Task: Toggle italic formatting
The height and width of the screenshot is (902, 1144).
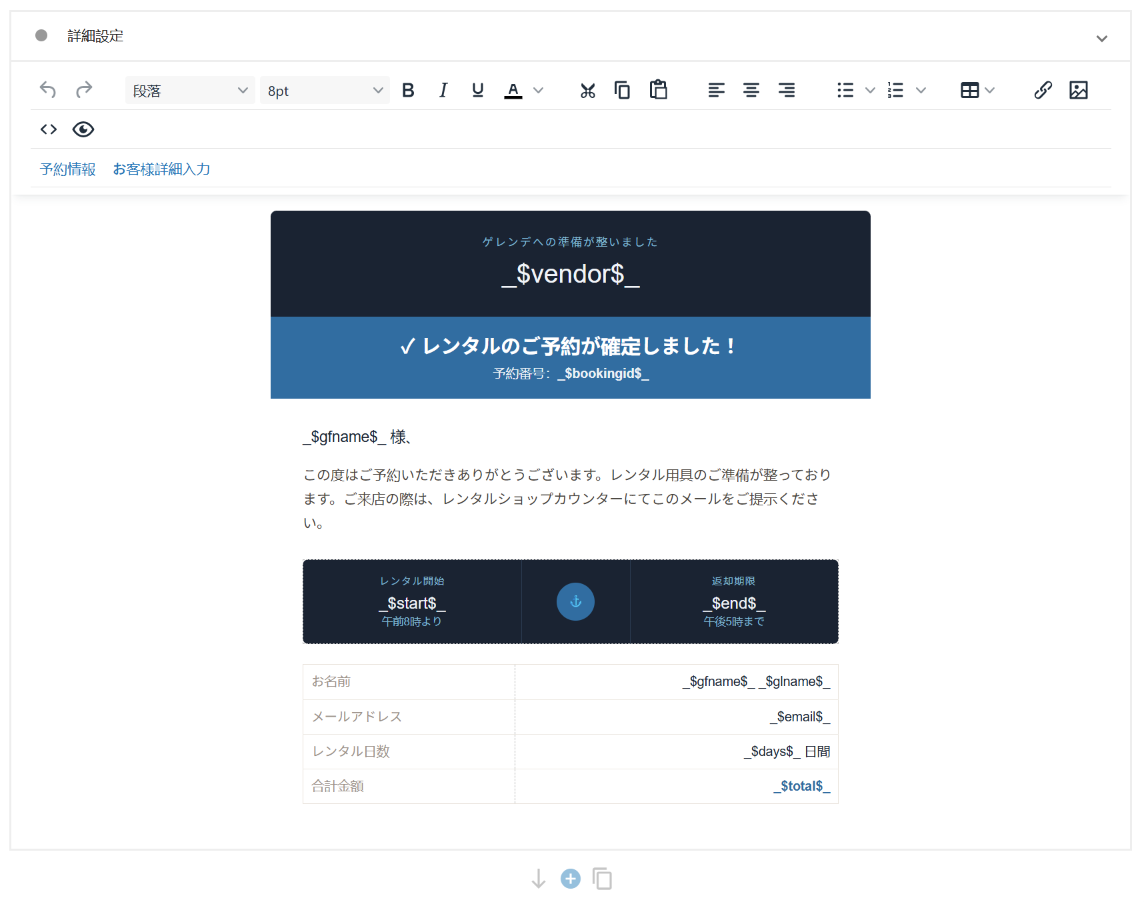Action: tap(443, 90)
